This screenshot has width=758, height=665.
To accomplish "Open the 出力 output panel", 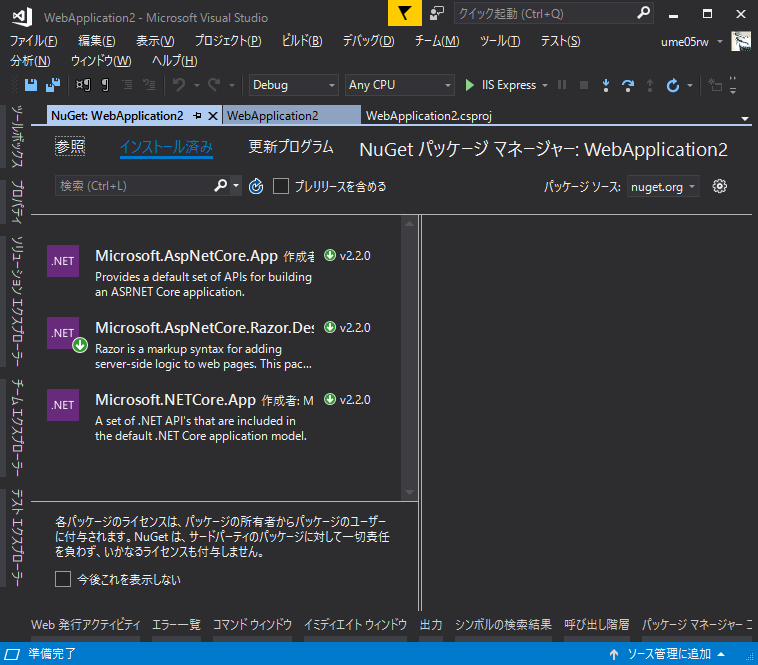I will (x=431, y=625).
